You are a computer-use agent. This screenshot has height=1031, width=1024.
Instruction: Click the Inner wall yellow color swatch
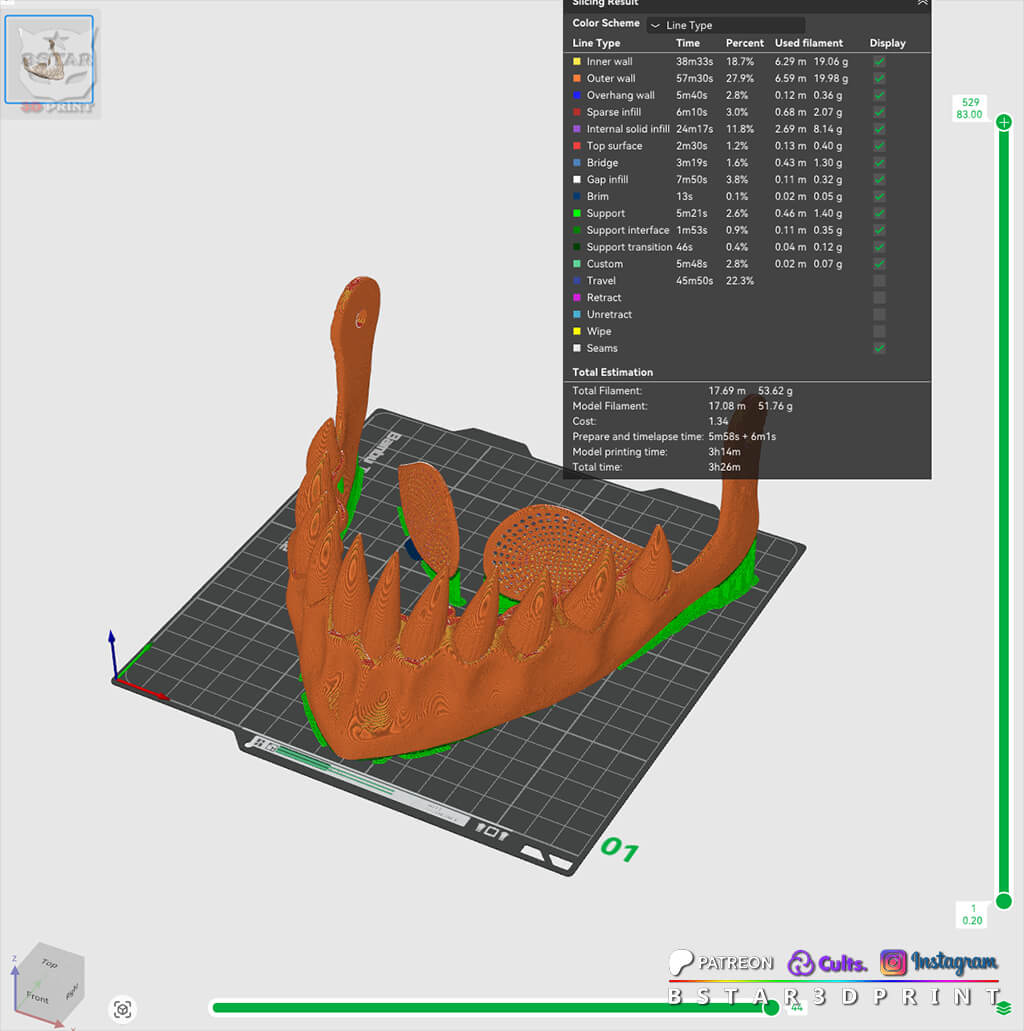(x=577, y=61)
